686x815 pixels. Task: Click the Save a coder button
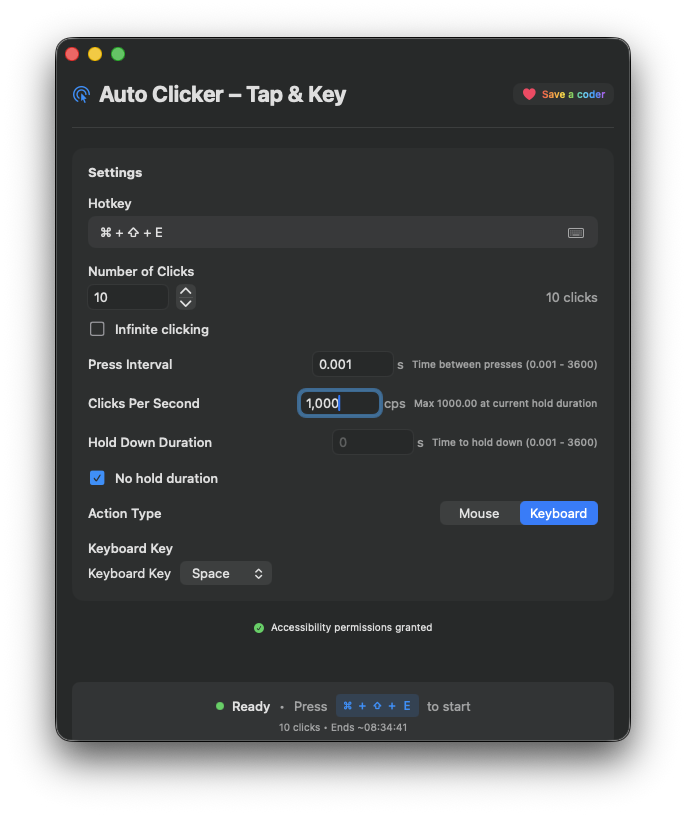pos(563,93)
